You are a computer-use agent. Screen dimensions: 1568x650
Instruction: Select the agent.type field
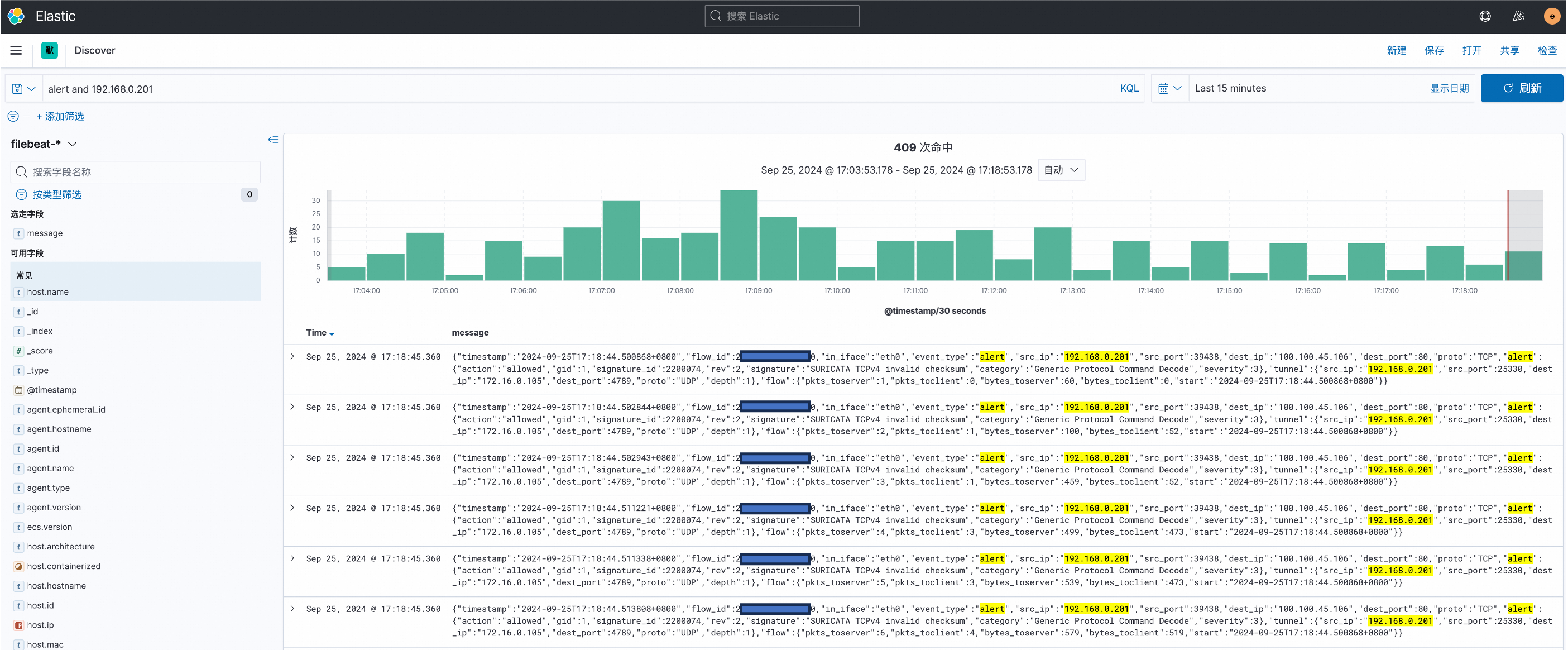pyautogui.click(x=48, y=488)
